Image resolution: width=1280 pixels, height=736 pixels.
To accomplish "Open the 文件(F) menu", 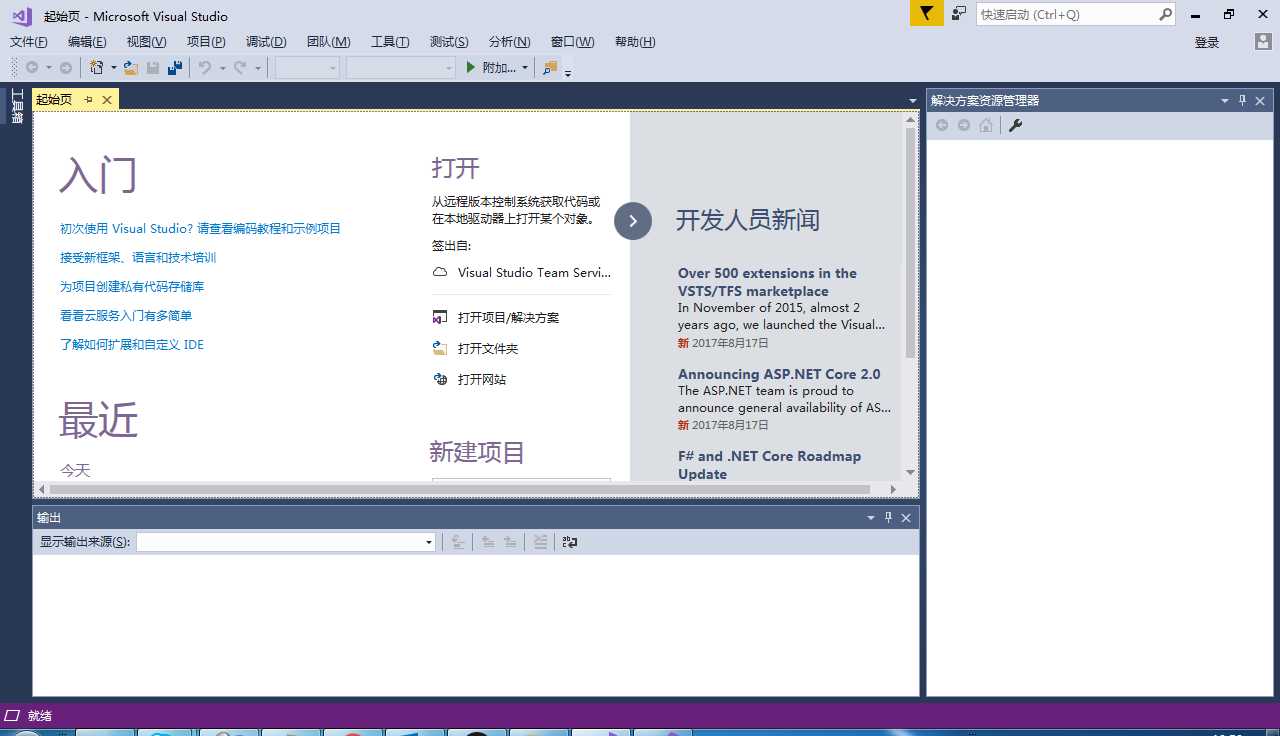I will click(29, 42).
